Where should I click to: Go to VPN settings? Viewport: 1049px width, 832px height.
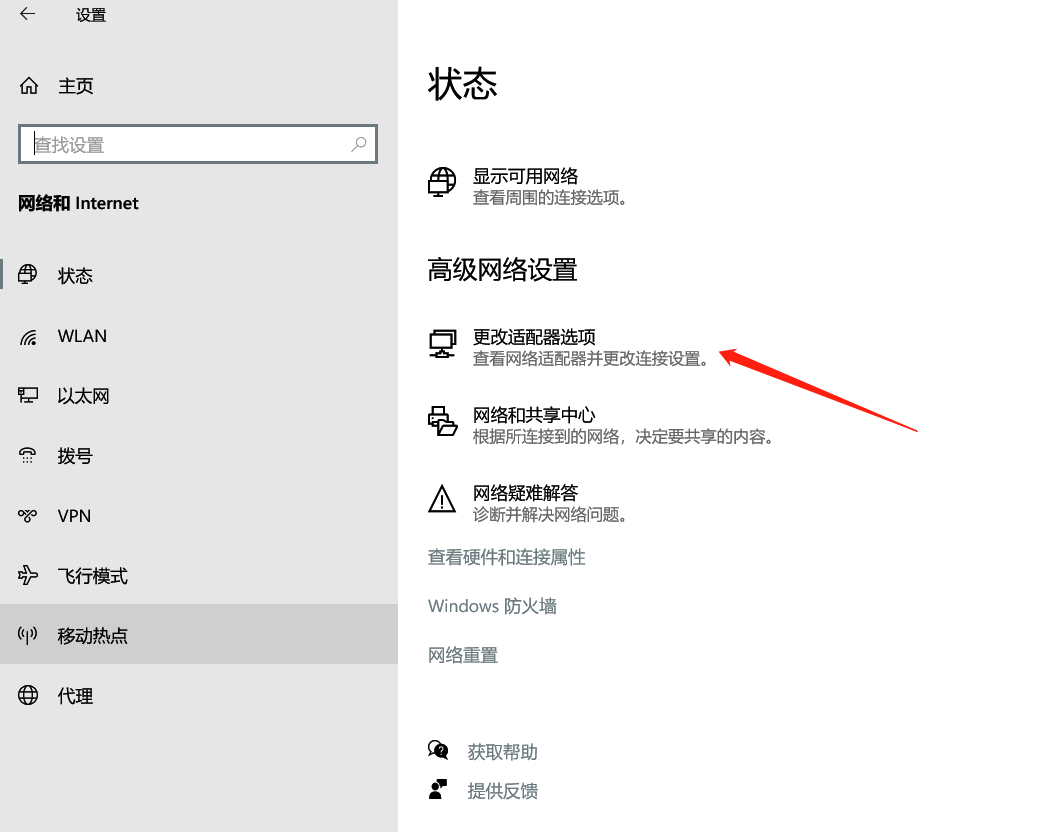[199, 516]
